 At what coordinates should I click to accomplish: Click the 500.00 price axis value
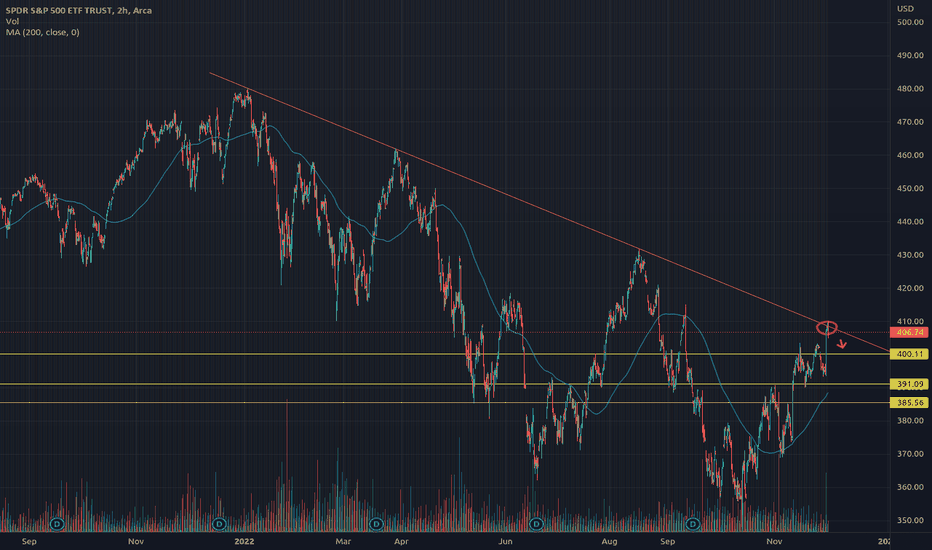tap(910, 22)
